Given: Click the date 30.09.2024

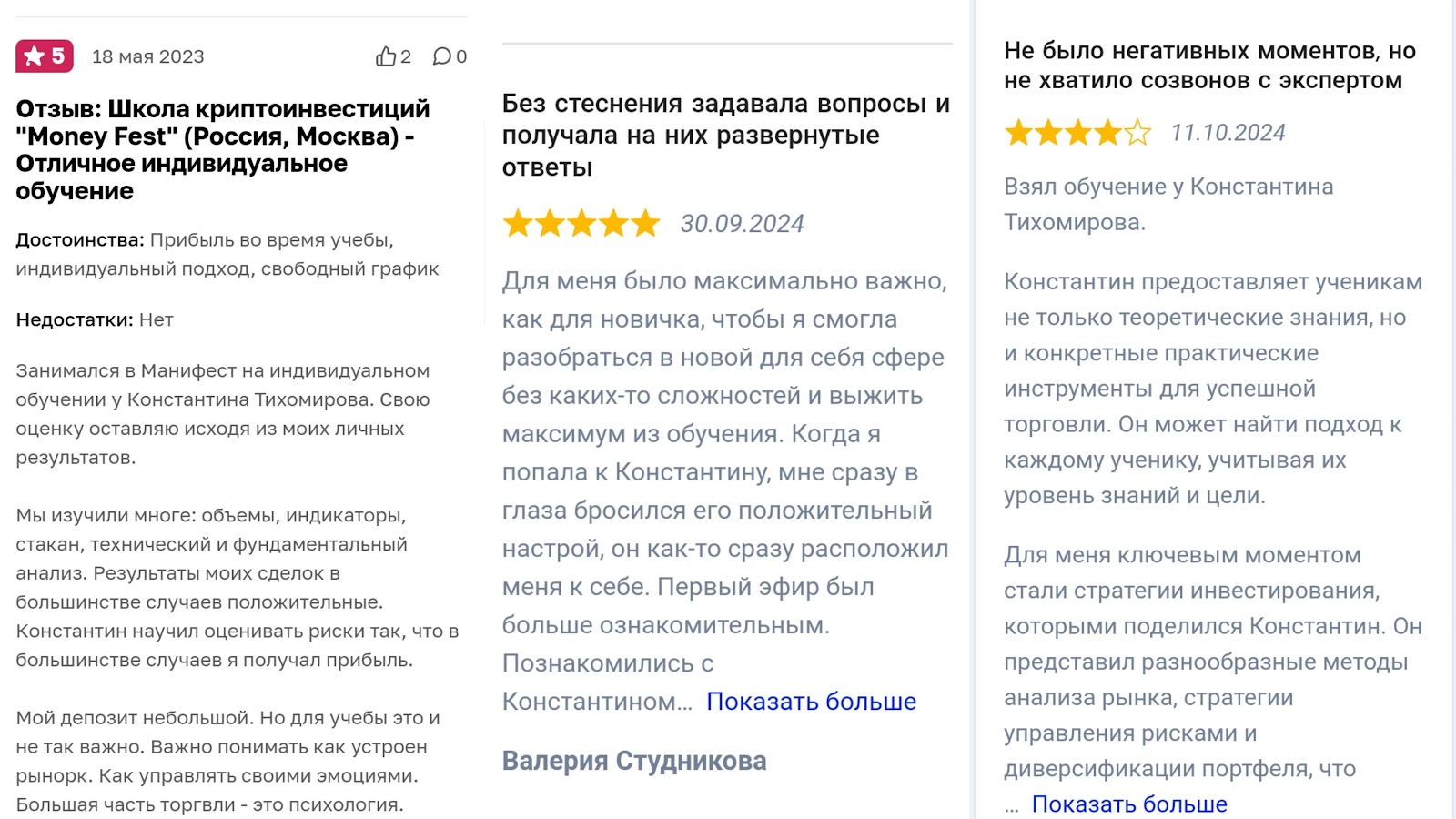Looking at the screenshot, I should pyautogui.click(x=743, y=223).
